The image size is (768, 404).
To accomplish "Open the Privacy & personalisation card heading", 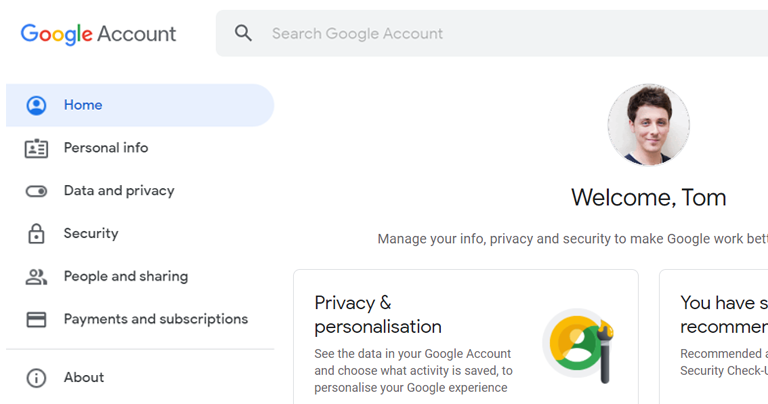I will pos(378,314).
